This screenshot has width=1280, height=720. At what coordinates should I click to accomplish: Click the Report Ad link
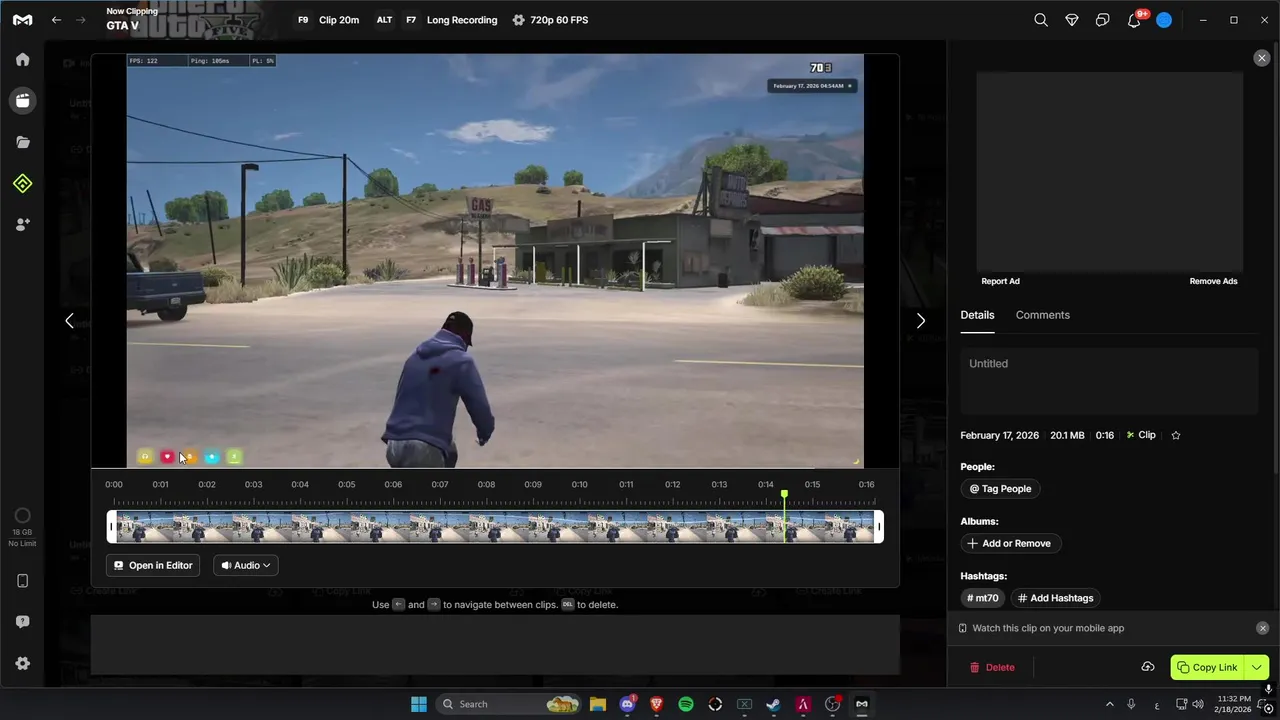click(x=1000, y=281)
